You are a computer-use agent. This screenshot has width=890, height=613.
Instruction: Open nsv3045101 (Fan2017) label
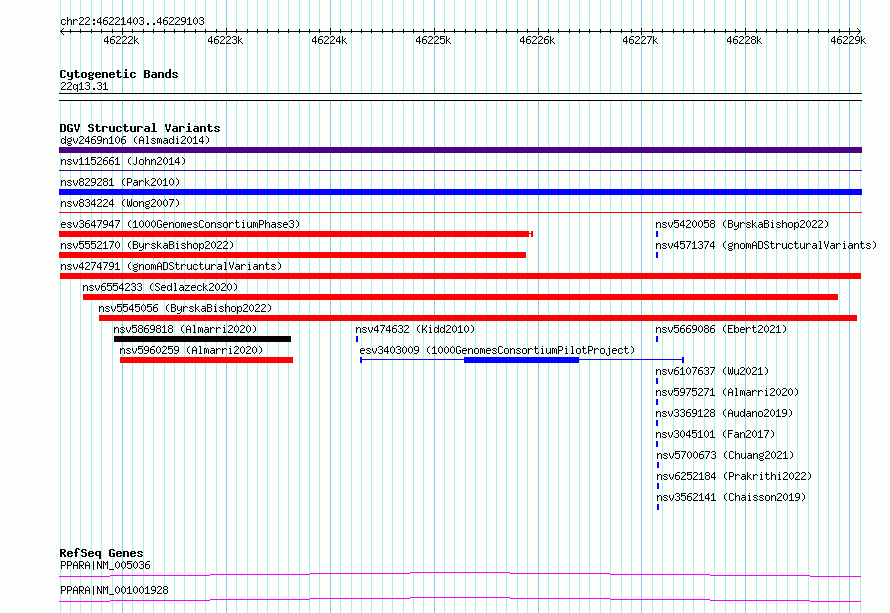coord(715,434)
